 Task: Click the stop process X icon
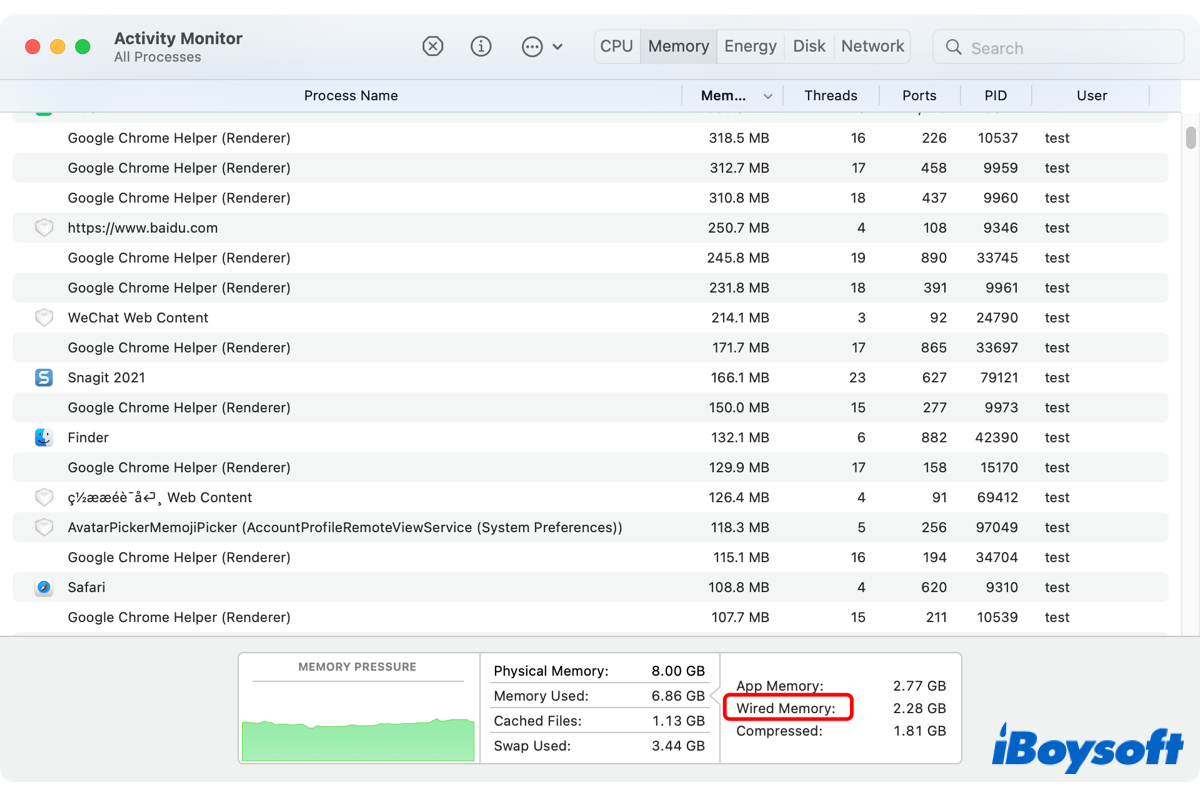pyautogui.click(x=432, y=47)
